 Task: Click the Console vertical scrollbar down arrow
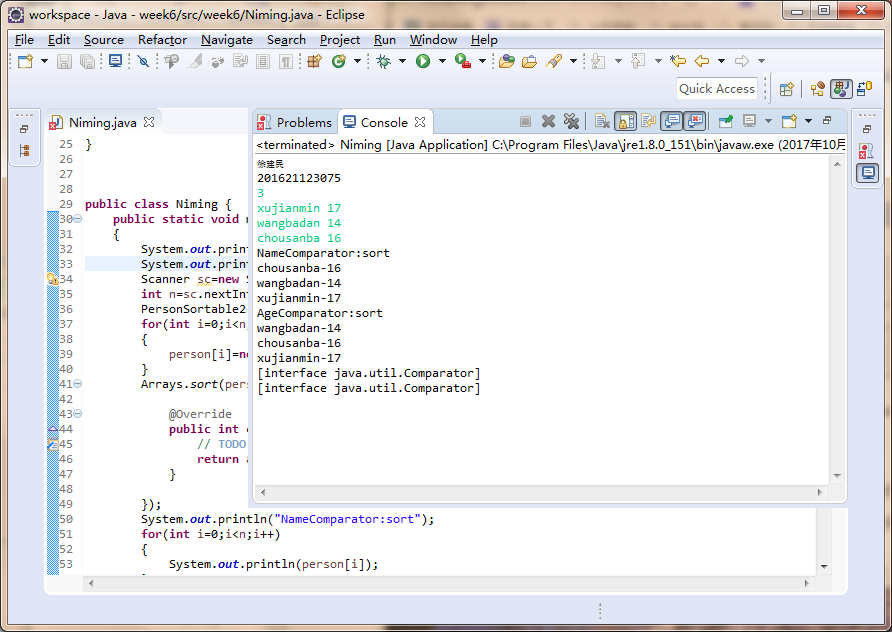(837, 476)
